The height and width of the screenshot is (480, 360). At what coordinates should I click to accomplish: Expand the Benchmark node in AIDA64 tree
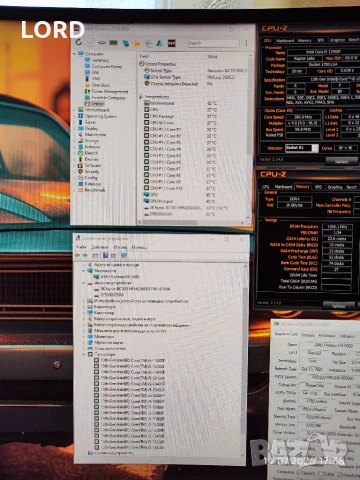point(74,190)
